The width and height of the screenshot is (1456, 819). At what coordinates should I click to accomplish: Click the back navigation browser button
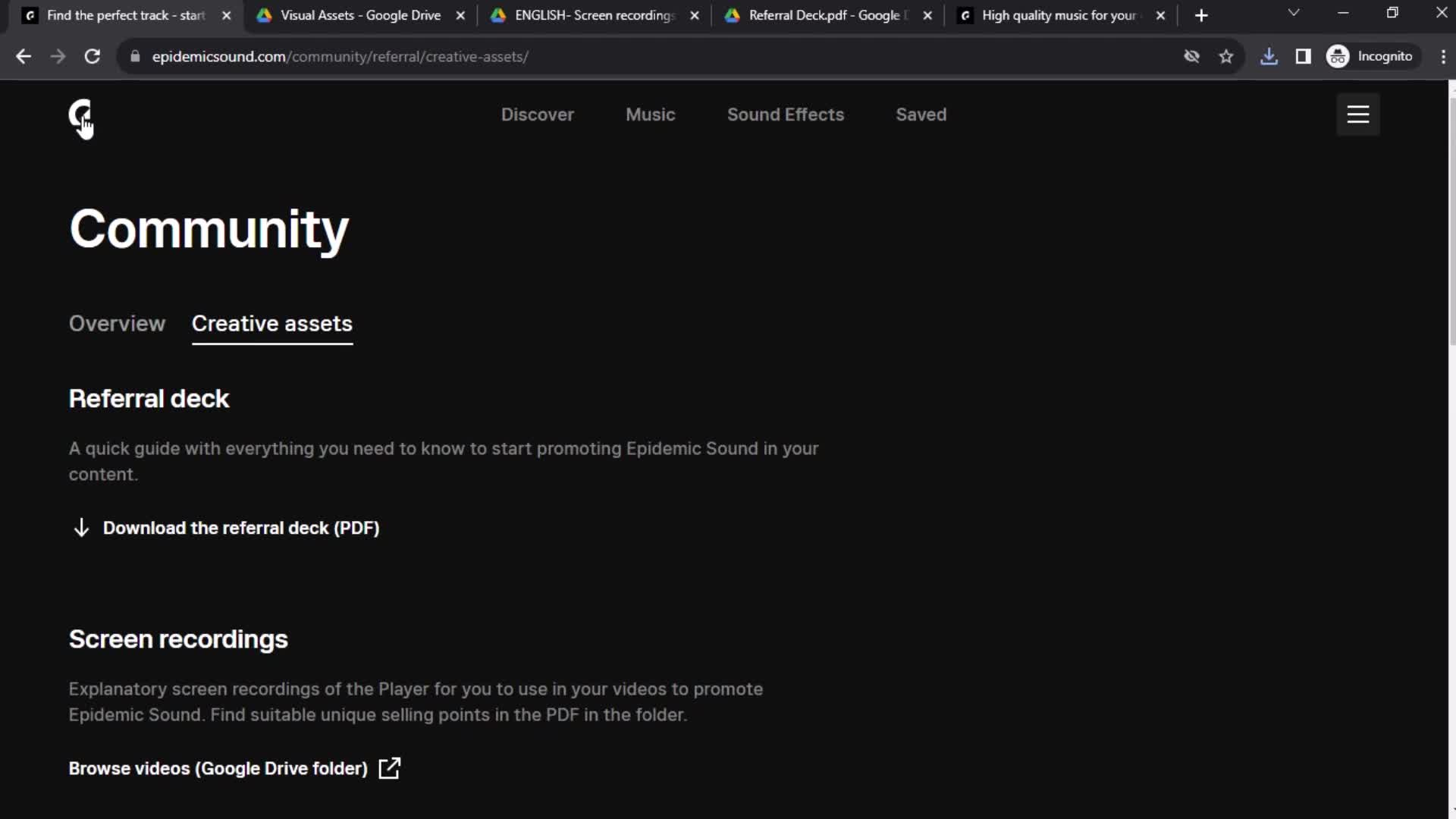click(x=24, y=56)
